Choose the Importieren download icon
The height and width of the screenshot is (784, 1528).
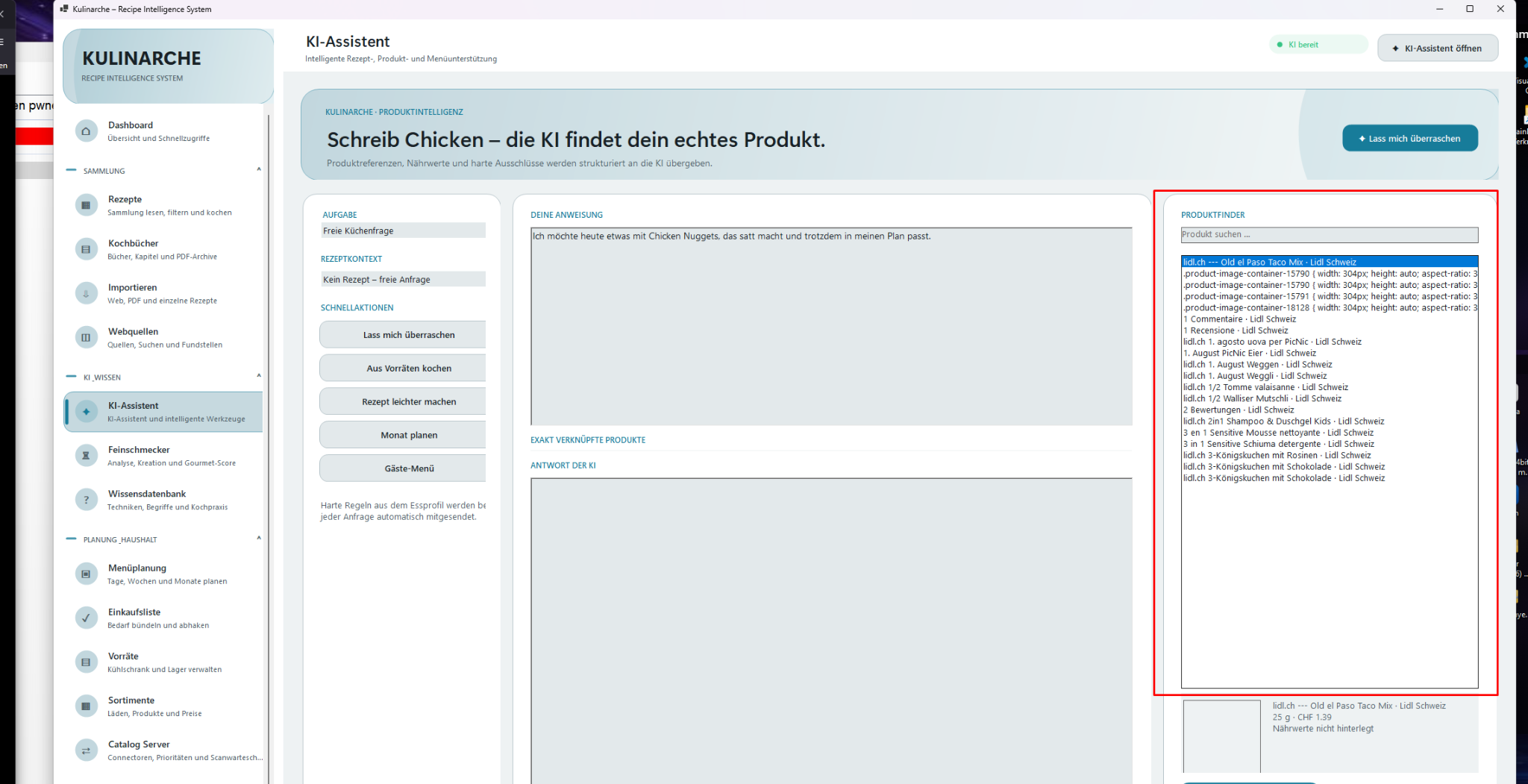coord(86,293)
